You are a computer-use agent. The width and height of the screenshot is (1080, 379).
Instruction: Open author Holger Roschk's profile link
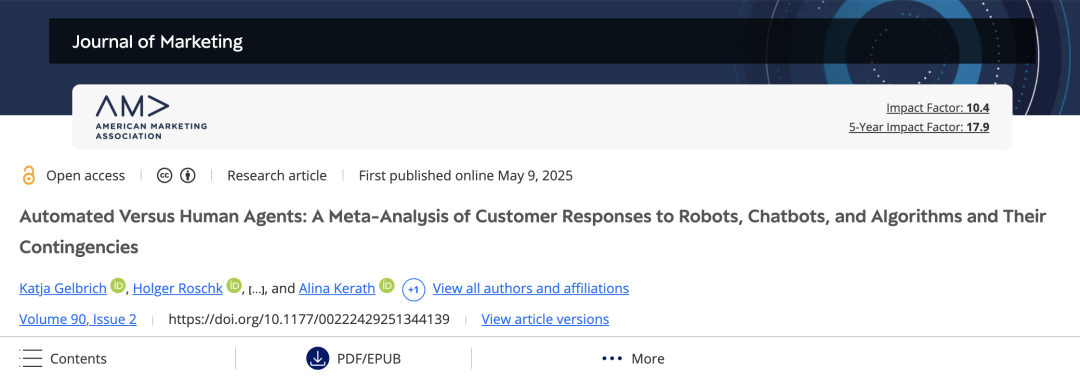click(x=178, y=288)
